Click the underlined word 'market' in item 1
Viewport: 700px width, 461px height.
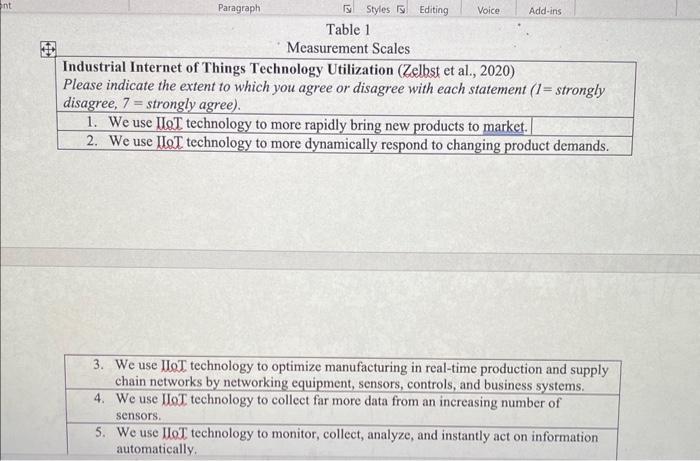[x=503, y=127]
